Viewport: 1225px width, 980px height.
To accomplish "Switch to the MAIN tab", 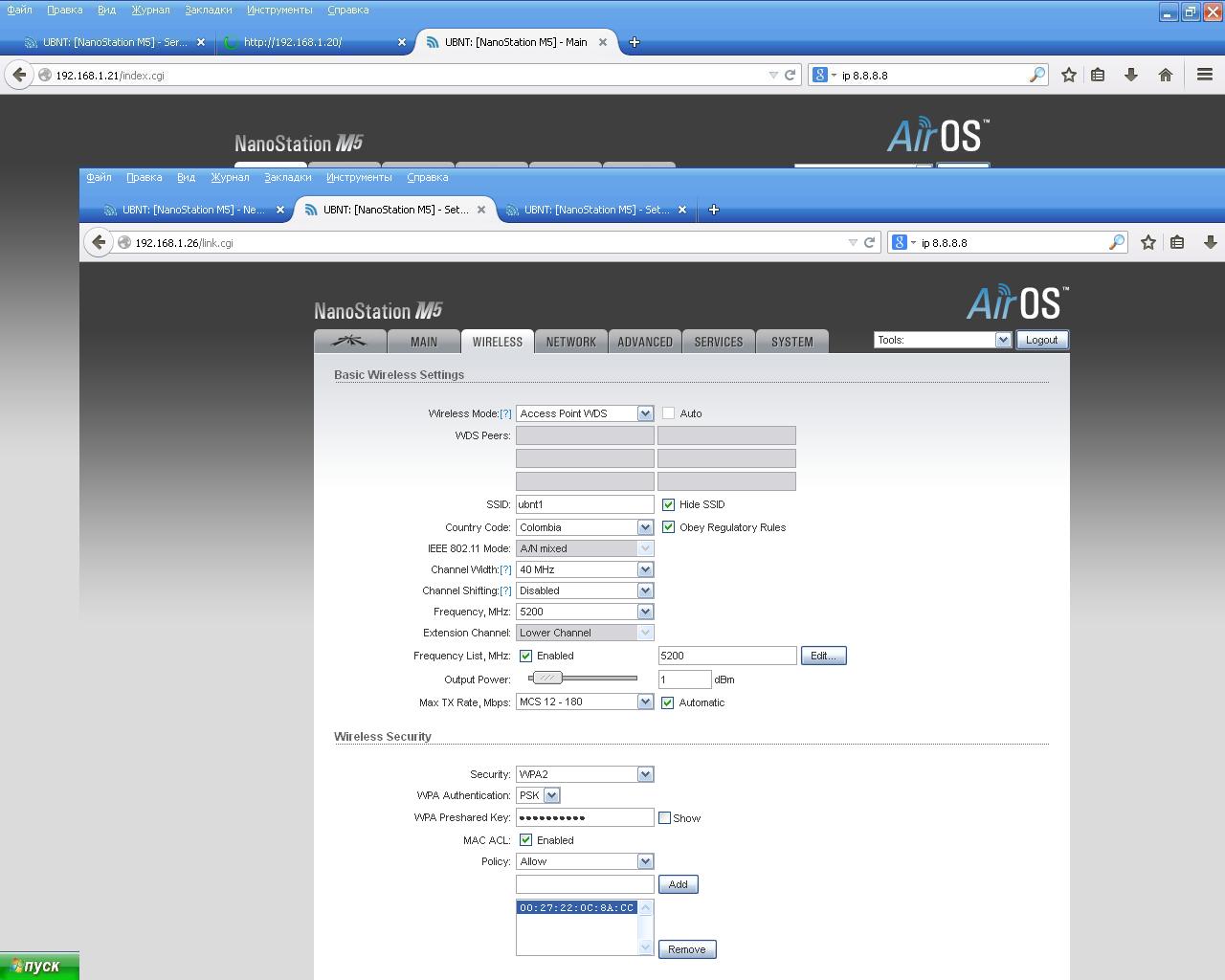I will coord(424,342).
